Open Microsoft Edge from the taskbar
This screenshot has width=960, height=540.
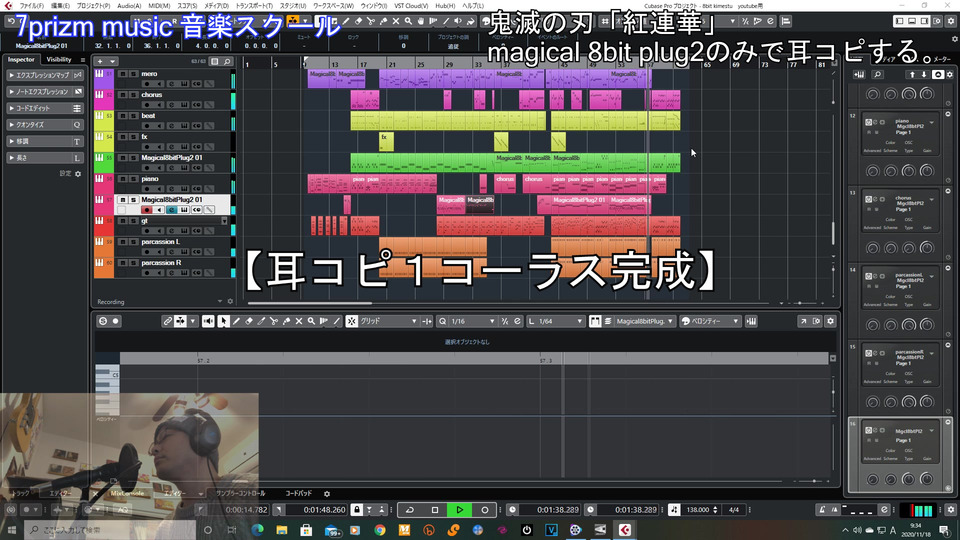(257, 530)
